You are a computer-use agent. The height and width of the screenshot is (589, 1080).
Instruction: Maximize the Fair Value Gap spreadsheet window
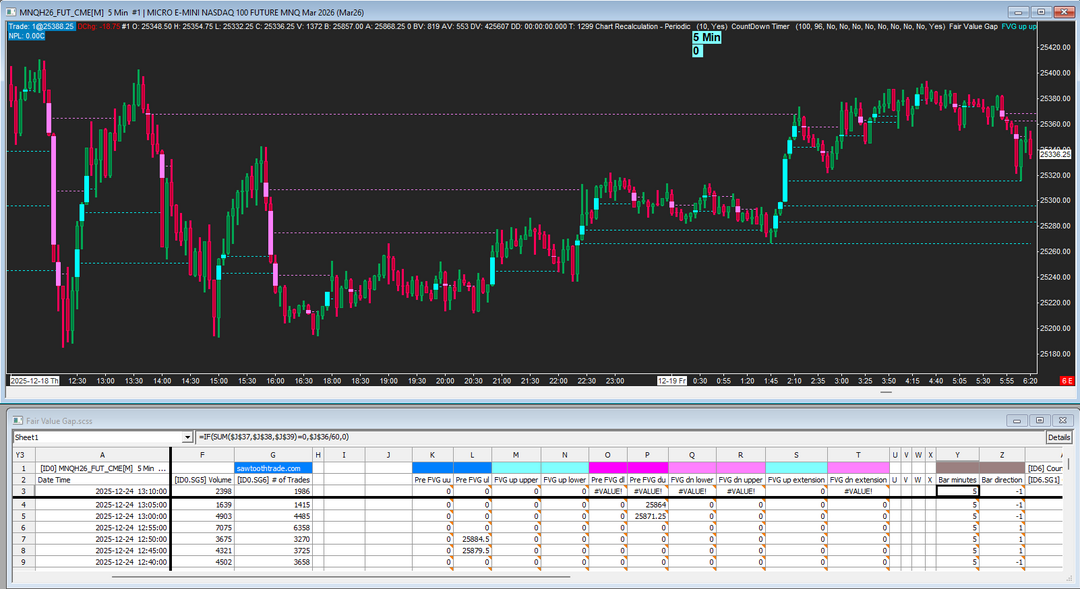point(1040,421)
